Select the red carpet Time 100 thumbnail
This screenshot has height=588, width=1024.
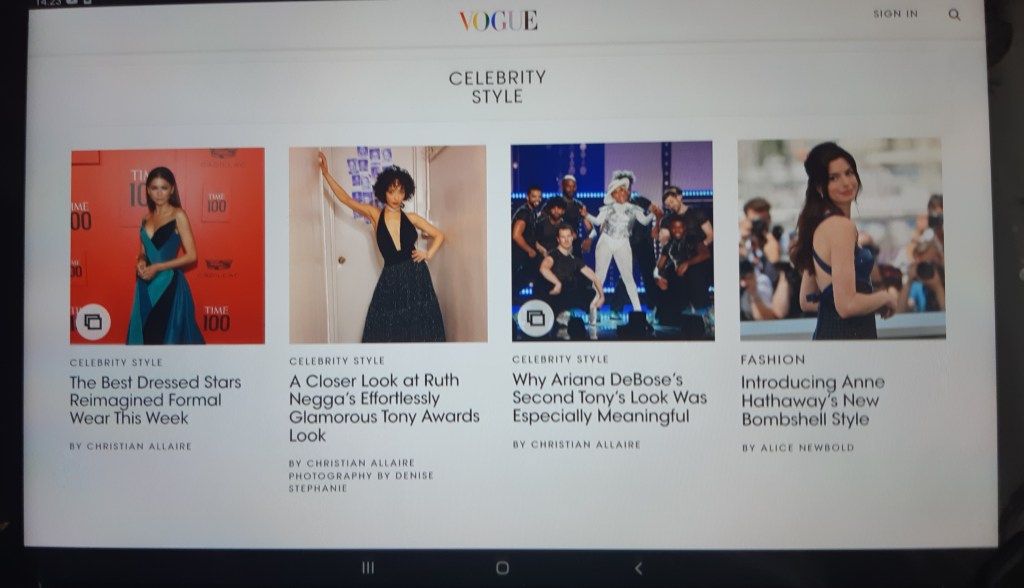coord(167,246)
